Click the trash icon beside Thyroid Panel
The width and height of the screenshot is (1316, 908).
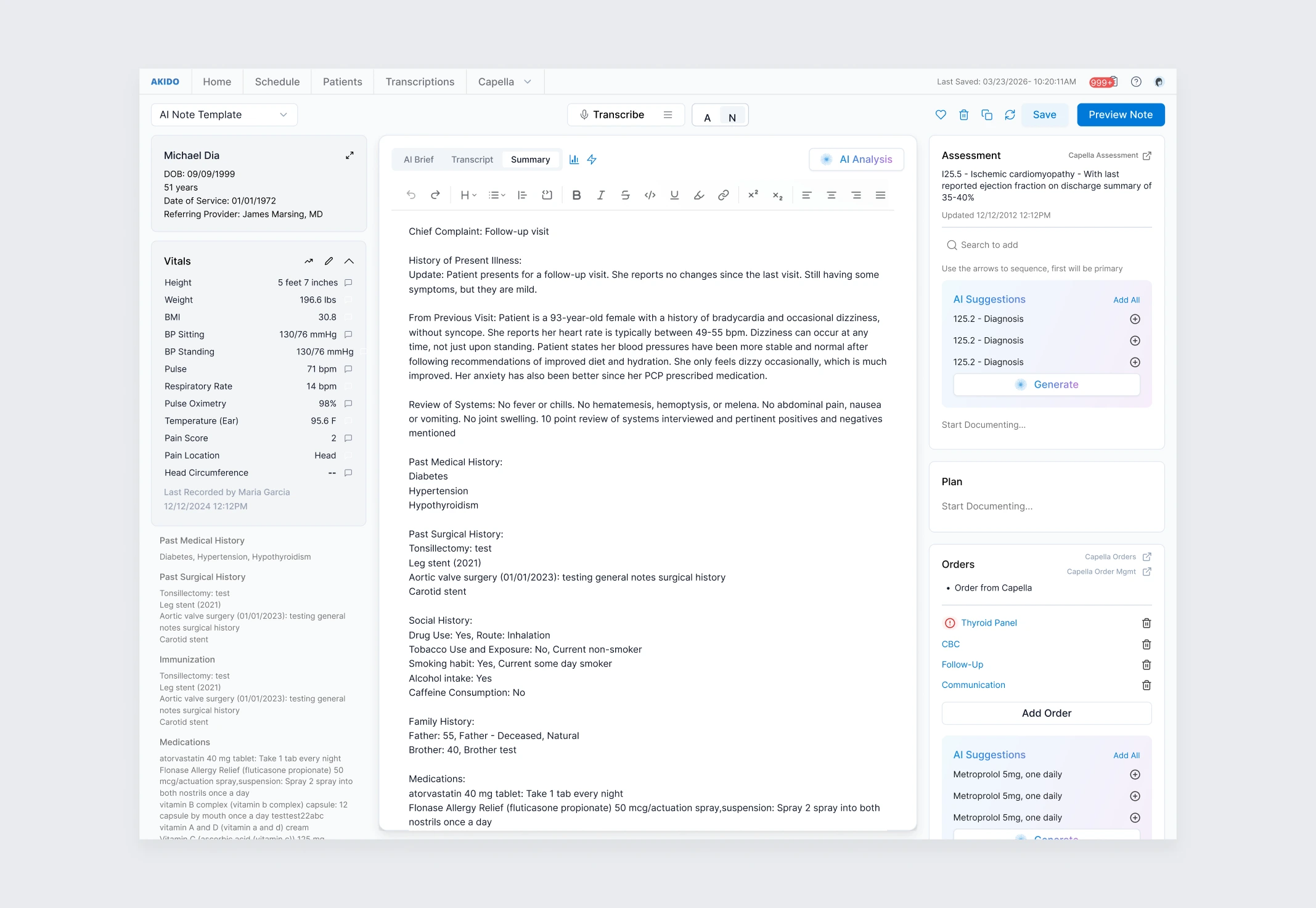[x=1146, y=623]
